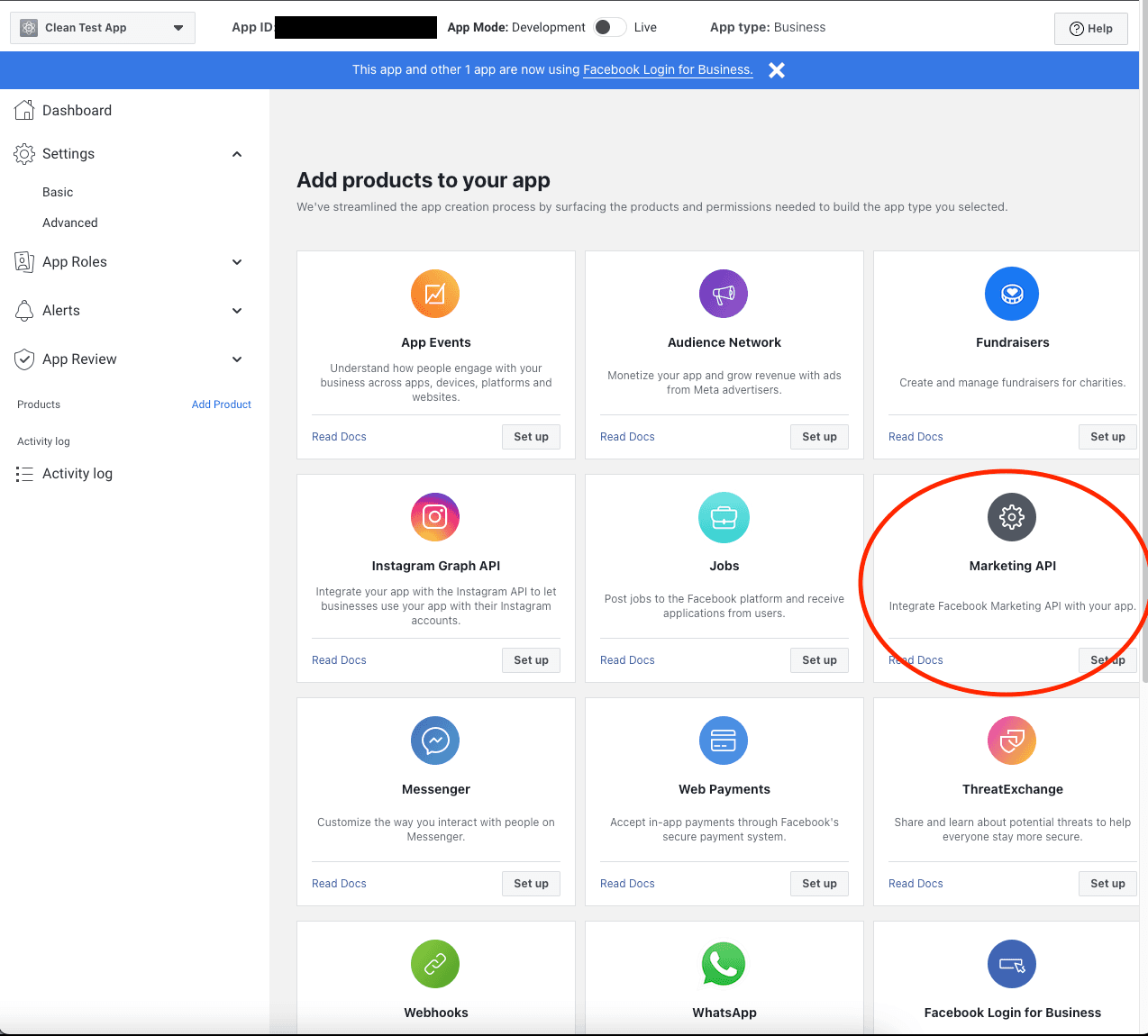Read Docs for ThreatExchange
Image resolution: width=1148 pixels, height=1036 pixels.
click(916, 884)
